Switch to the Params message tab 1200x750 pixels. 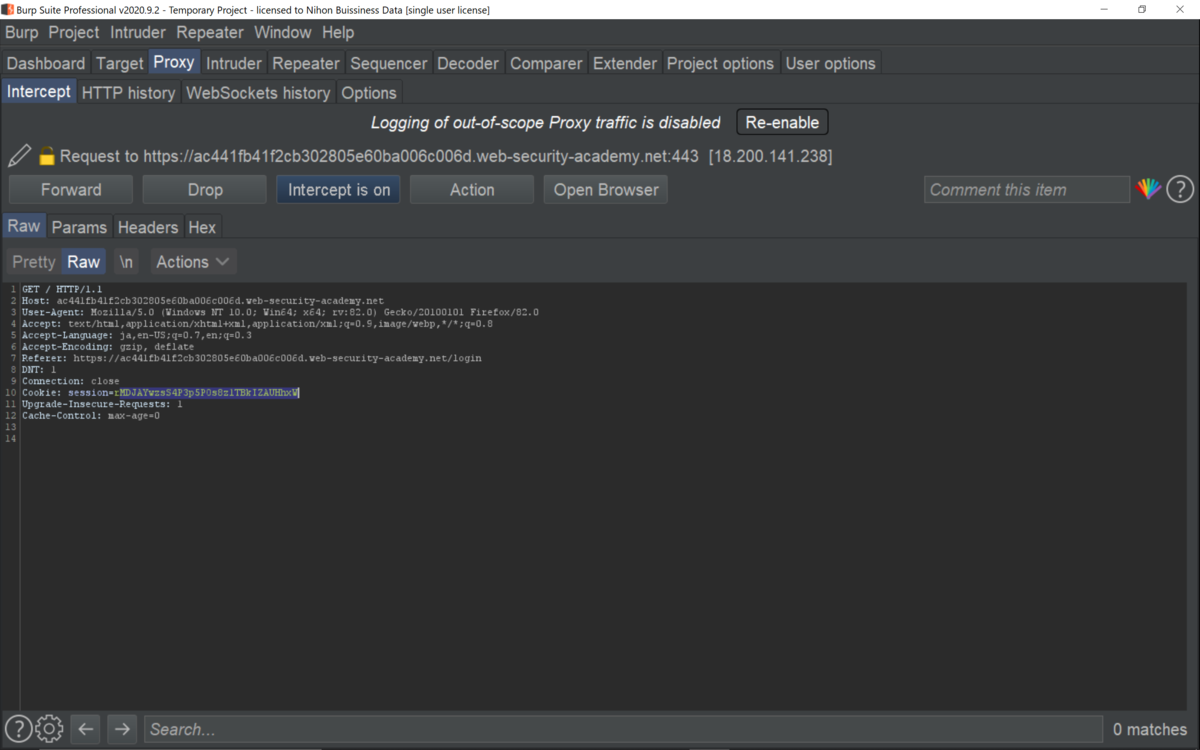pyautogui.click(x=79, y=227)
